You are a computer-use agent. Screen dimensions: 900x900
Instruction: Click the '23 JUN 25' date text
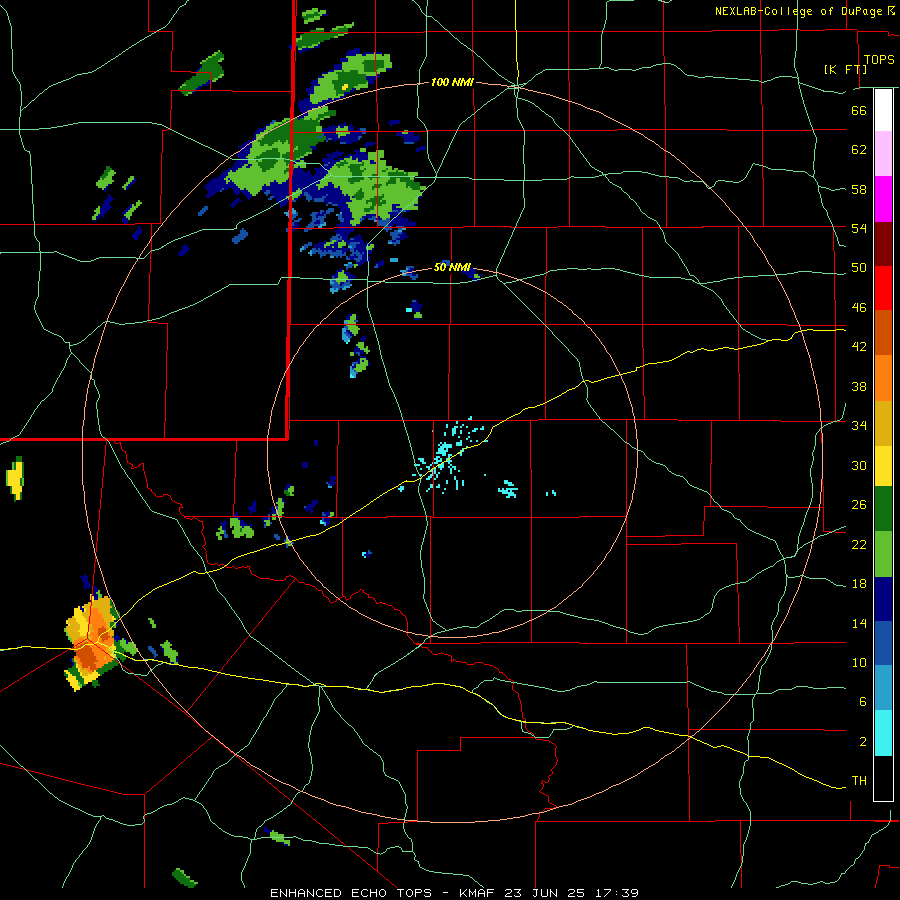coord(544,893)
